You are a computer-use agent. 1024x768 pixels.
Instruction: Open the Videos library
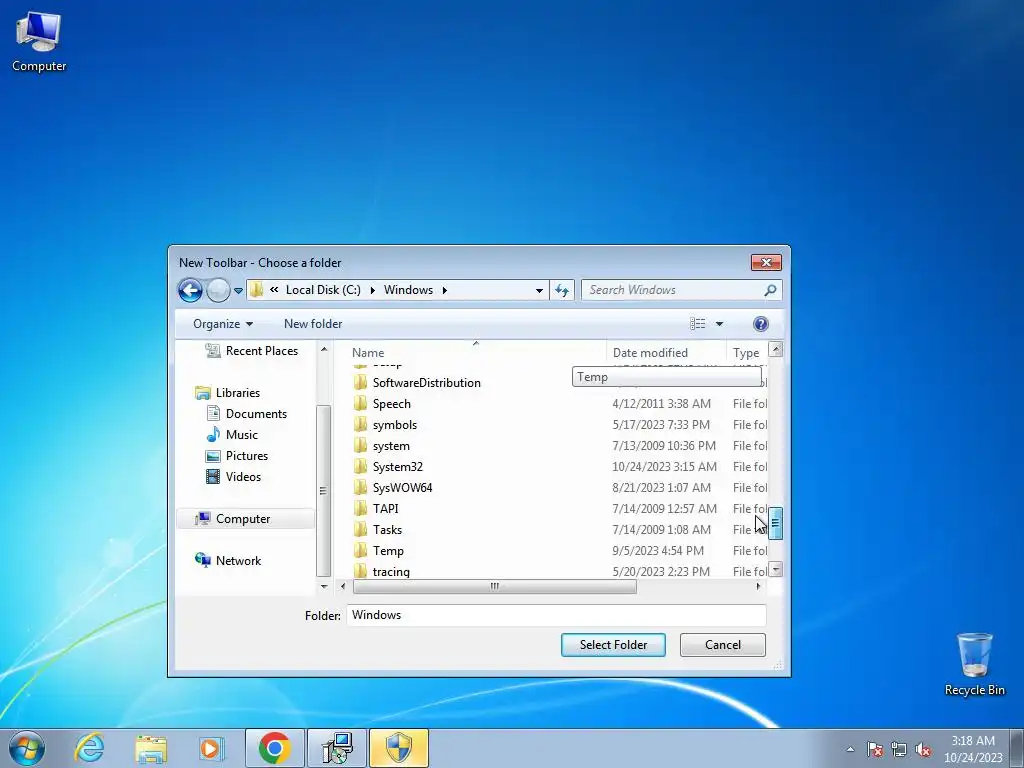(234, 477)
